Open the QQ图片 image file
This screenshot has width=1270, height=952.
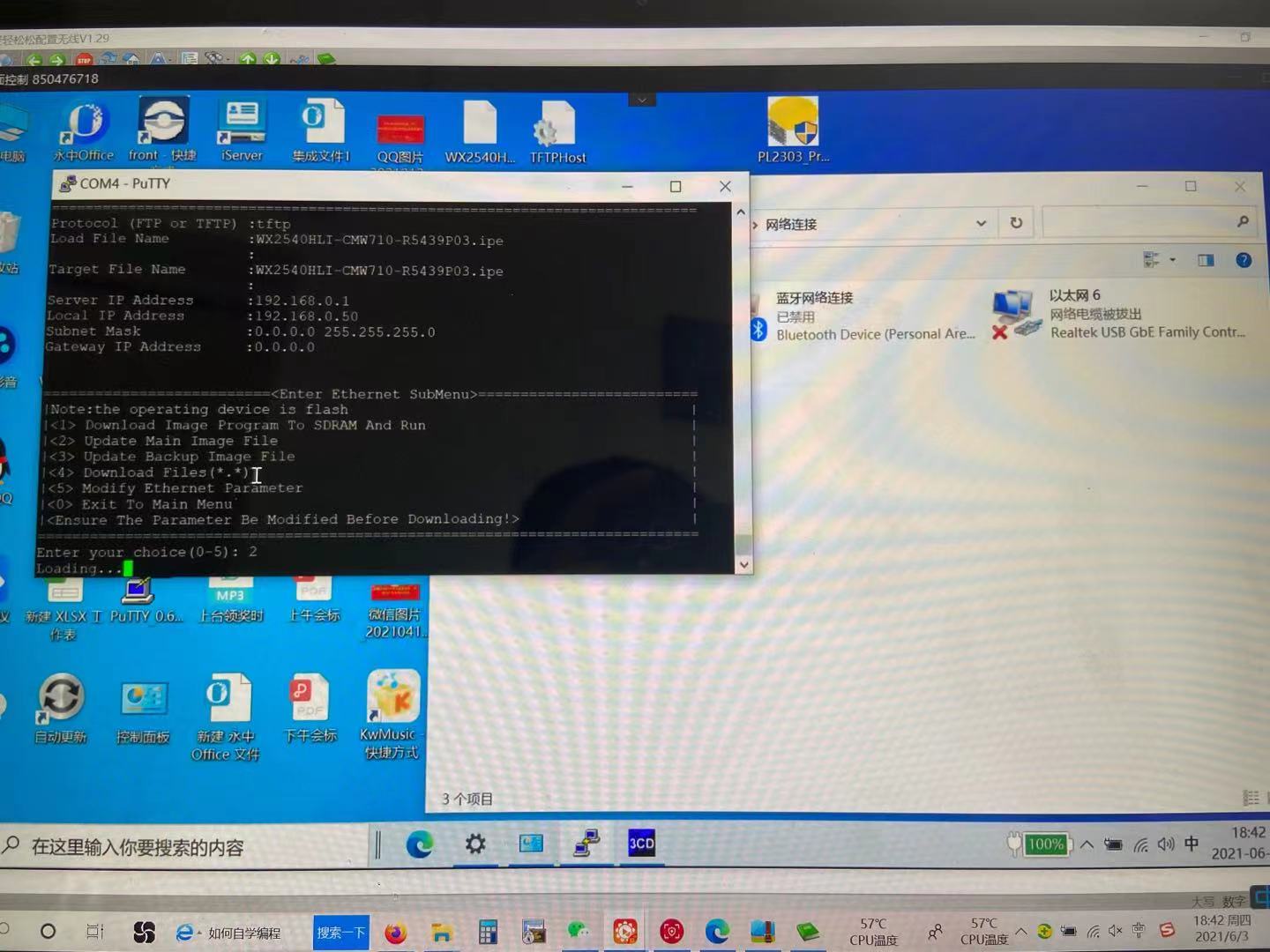400,138
